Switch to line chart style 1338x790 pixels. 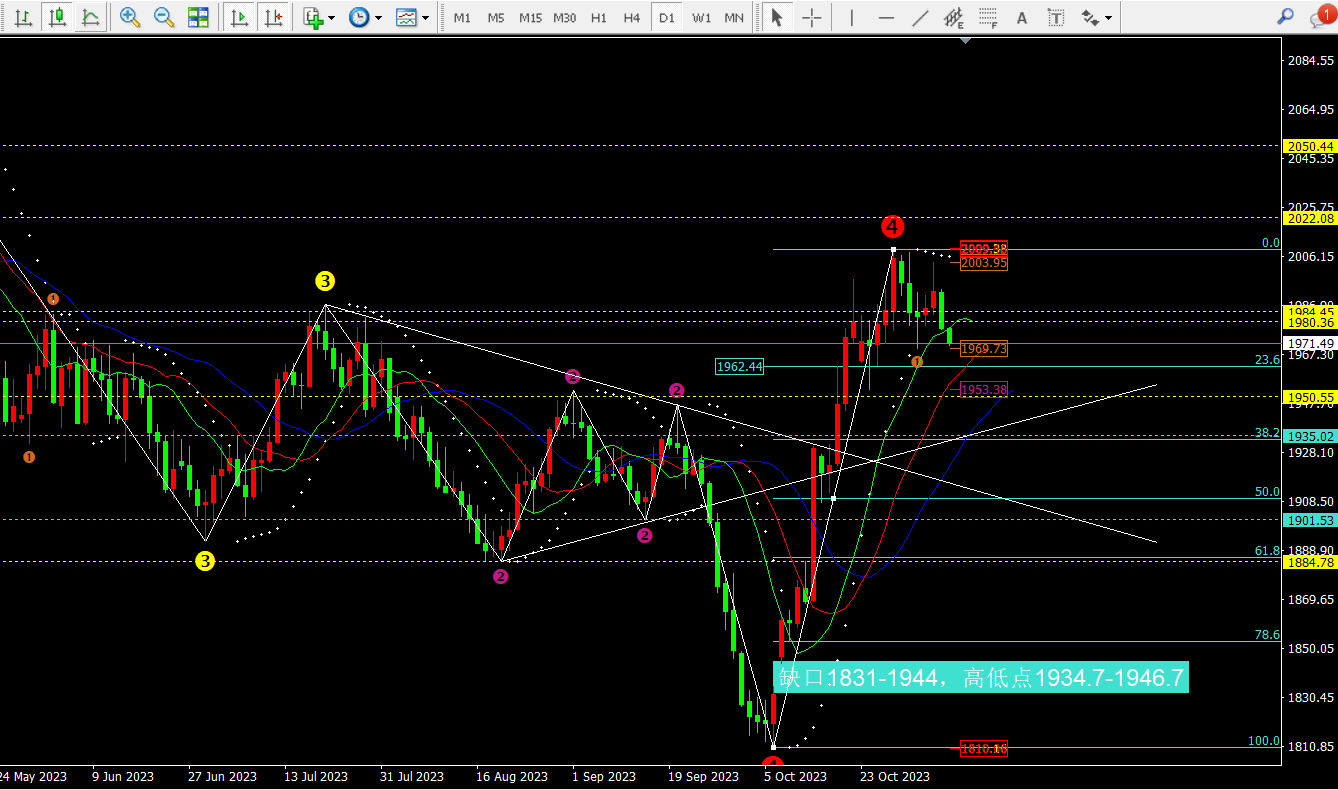[x=90, y=17]
